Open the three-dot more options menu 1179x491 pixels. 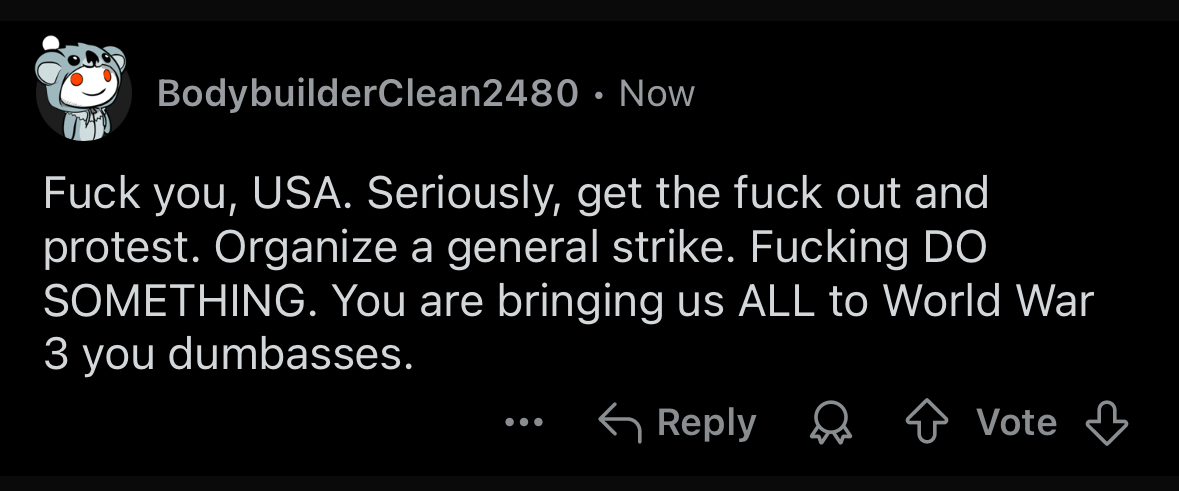click(x=524, y=423)
